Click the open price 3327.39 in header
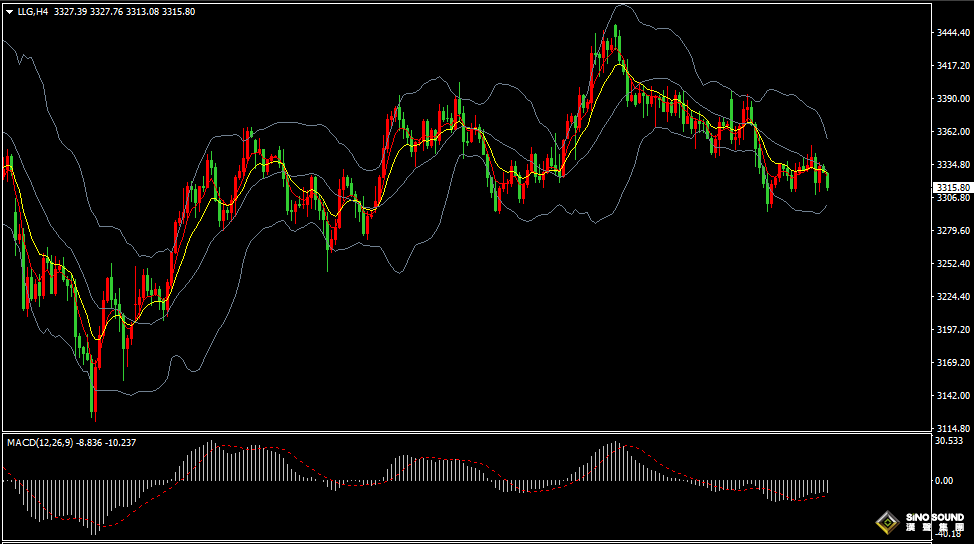The height and width of the screenshot is (544, 974). coord(70,12)
